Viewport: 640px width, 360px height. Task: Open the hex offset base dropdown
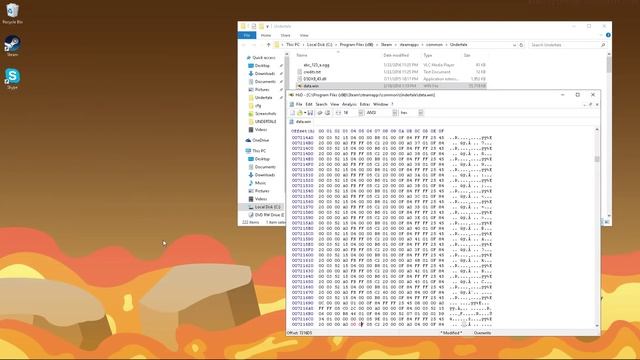[x=420, y=113]
